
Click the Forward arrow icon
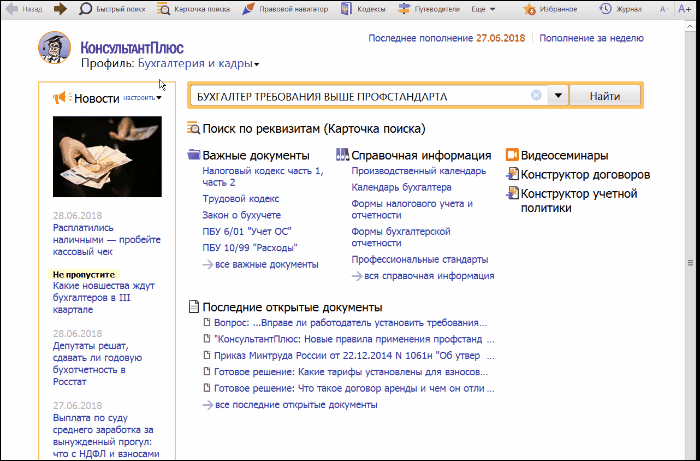tap(60, 9)
